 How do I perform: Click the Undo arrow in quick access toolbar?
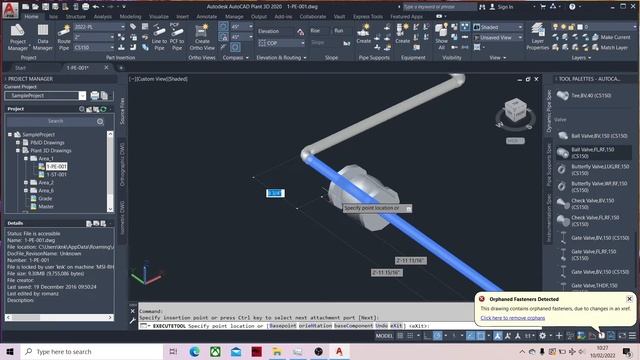pos(96,7)
